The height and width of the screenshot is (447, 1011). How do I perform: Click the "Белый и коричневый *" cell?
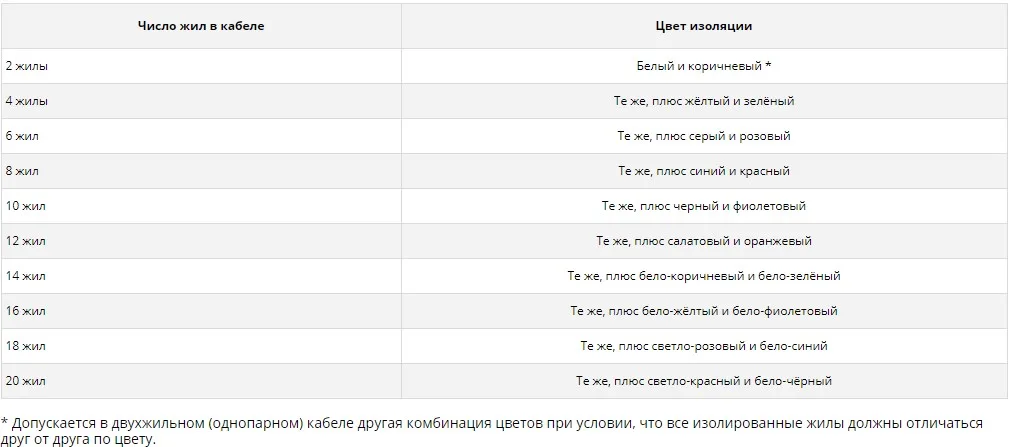click(x=703, y=66)
